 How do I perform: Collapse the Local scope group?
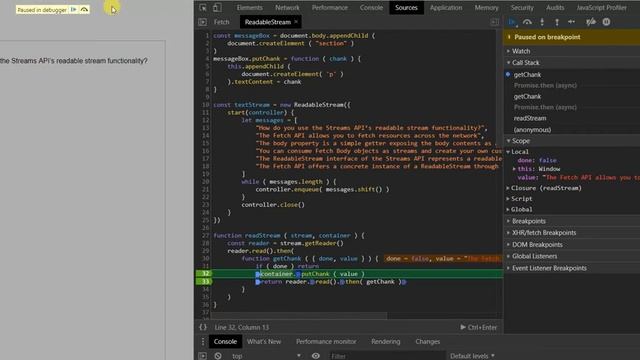pos(520,151)
